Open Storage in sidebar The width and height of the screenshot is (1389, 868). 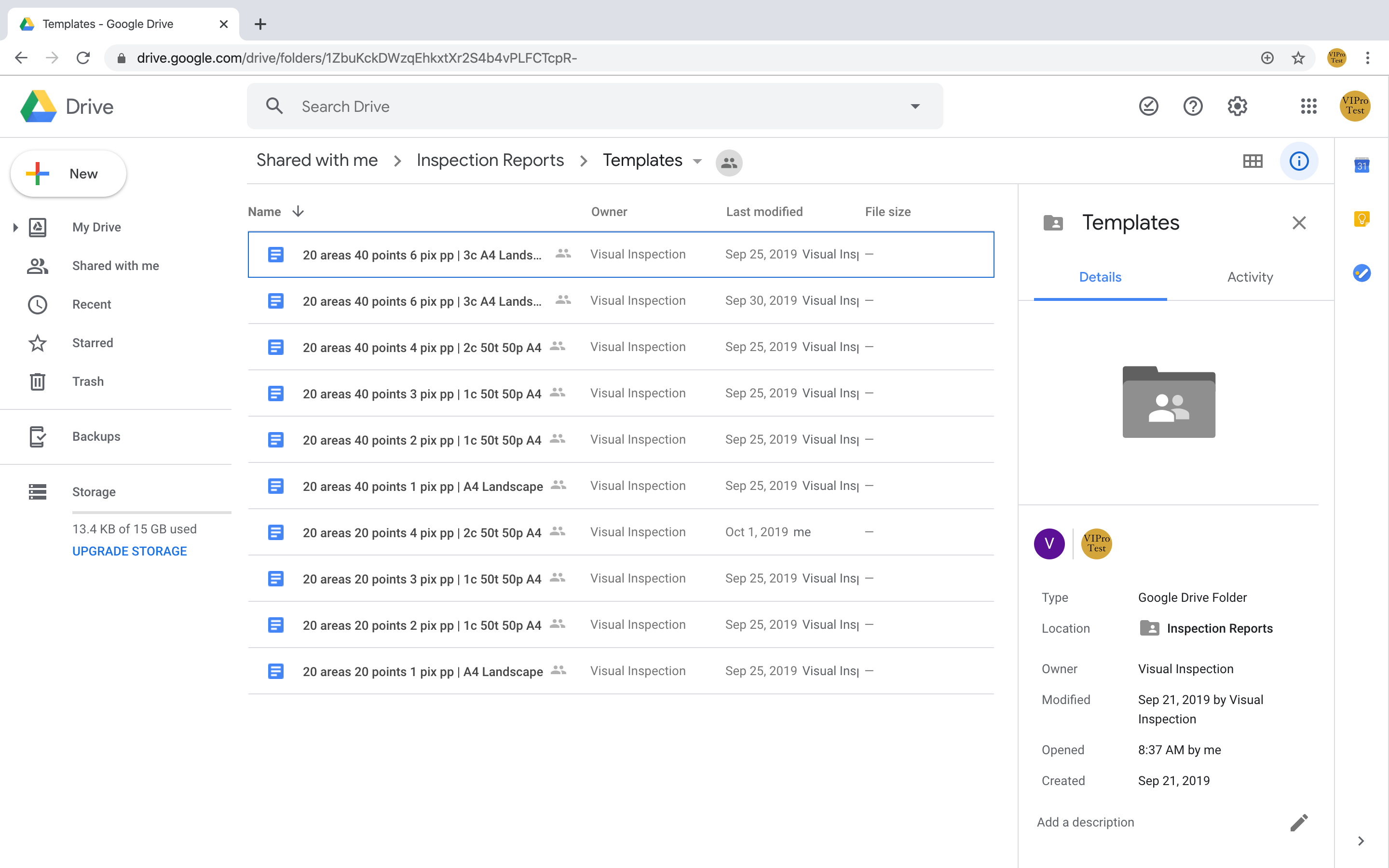click(94, 492)
